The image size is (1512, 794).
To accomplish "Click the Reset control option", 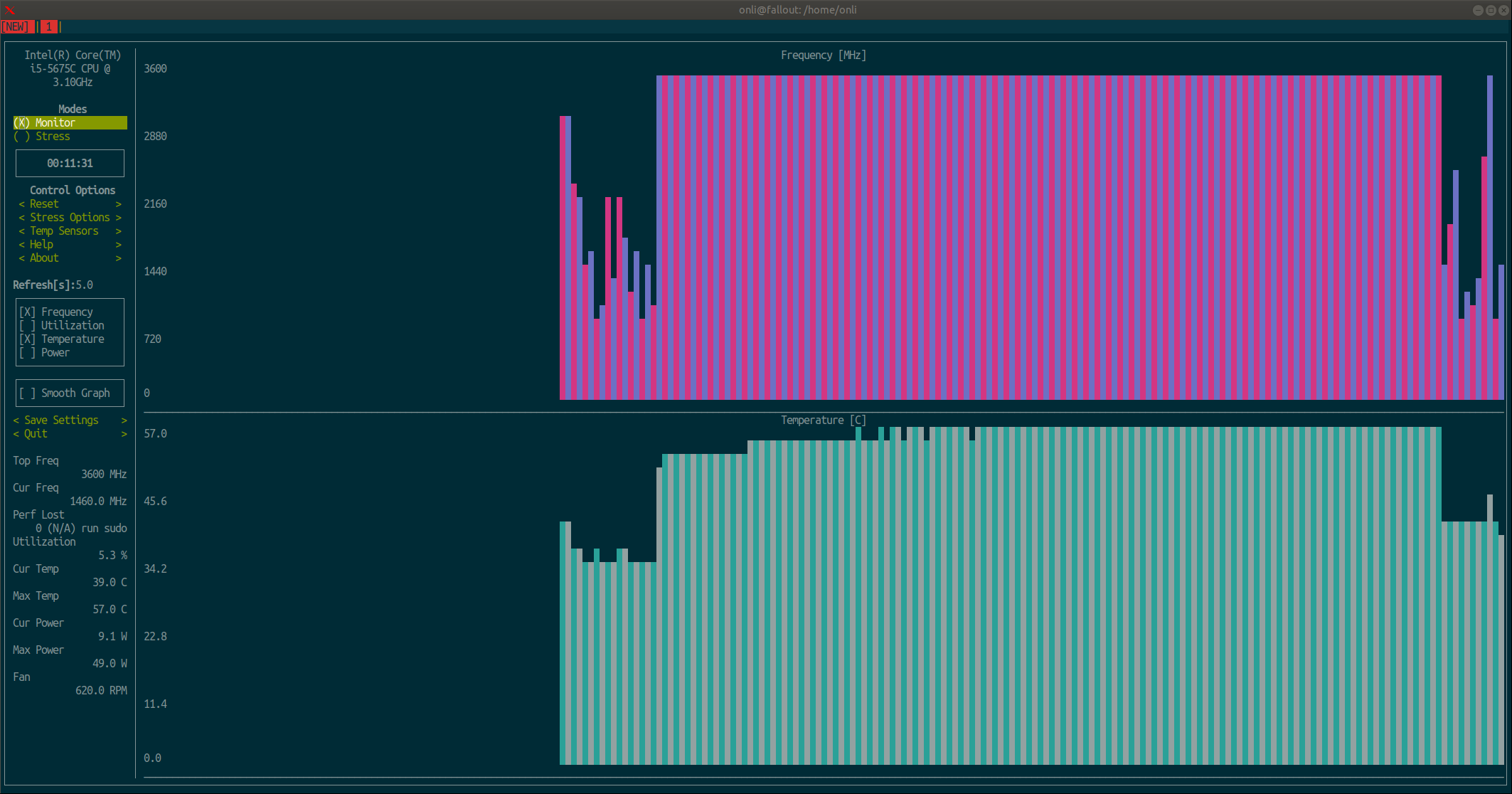I will [70, 204].
